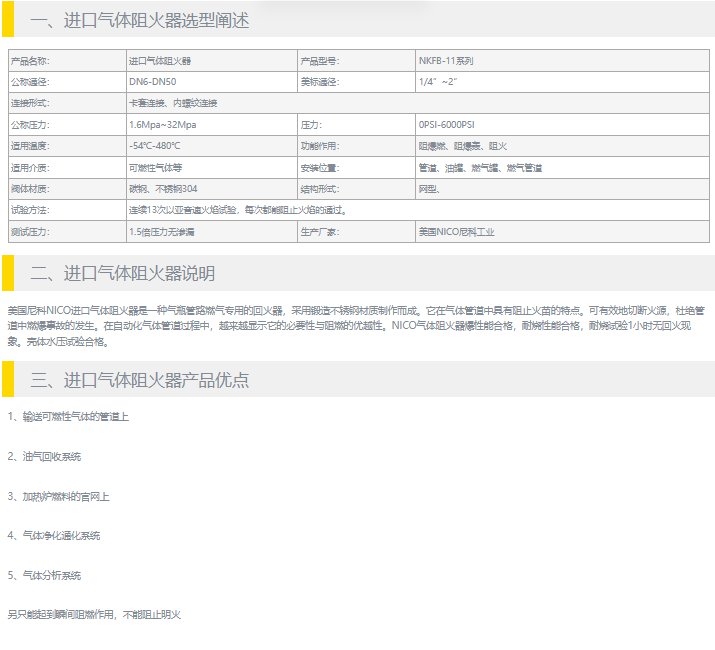Click list item 2、油气回收系统
The width and height of the screenshot is (715, 650).
coord(45,456)
